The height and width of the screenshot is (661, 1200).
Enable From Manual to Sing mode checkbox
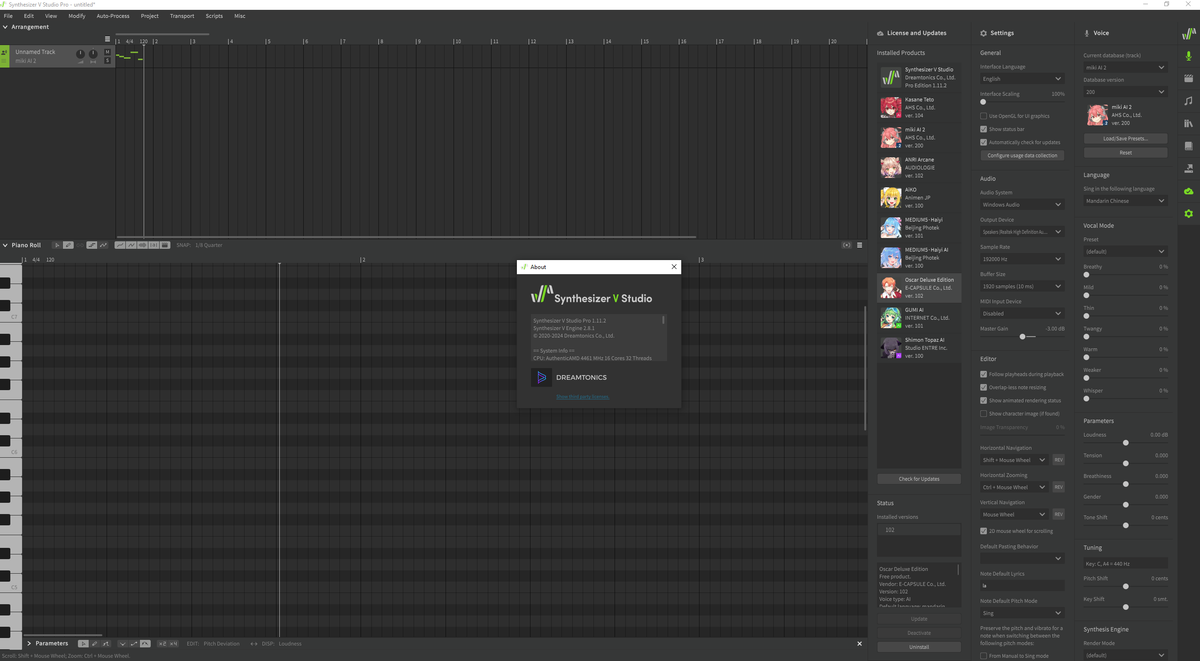click(x=984, y=656)
